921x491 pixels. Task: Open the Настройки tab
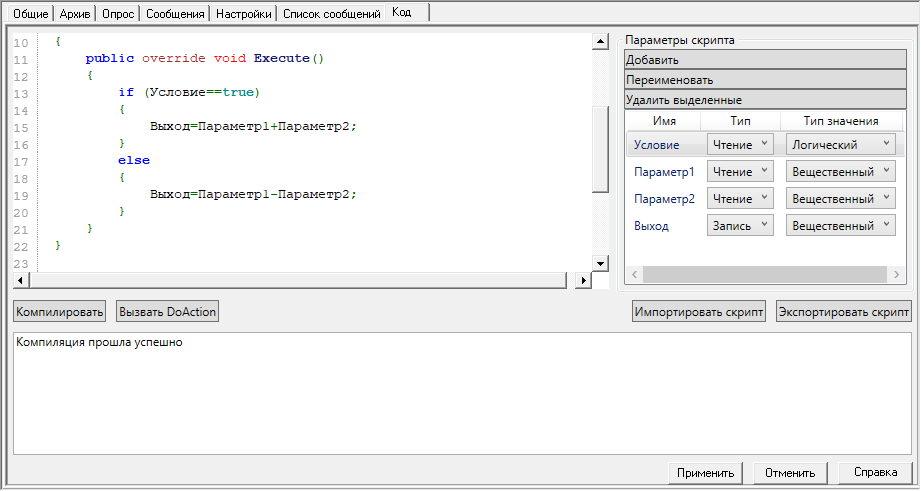[x=243, y=13]
